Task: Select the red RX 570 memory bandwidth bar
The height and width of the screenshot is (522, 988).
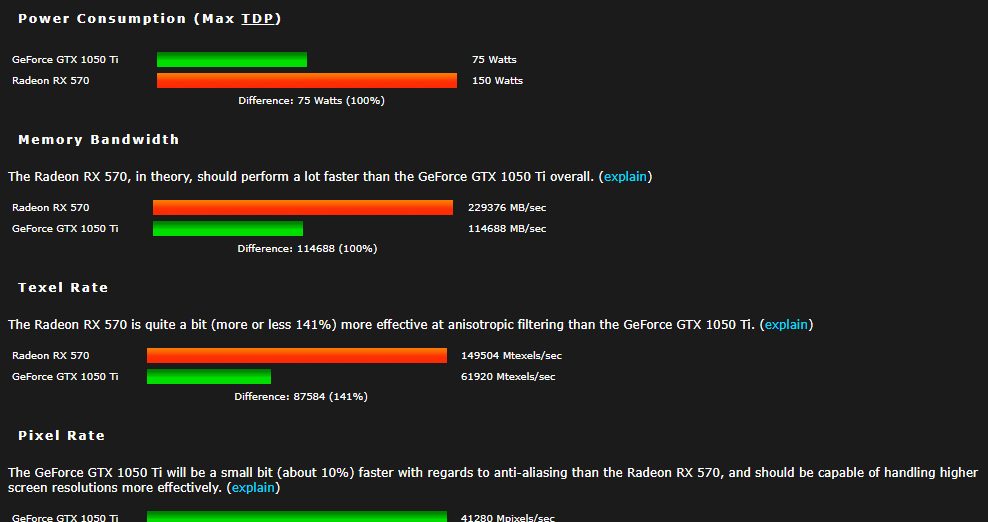Action: pos(303,208)
